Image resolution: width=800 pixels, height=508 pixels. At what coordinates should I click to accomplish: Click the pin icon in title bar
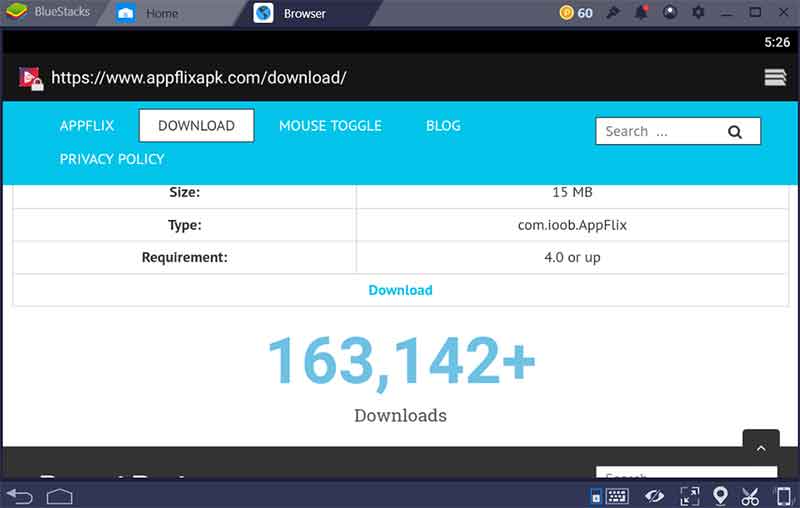pos(613,12)
